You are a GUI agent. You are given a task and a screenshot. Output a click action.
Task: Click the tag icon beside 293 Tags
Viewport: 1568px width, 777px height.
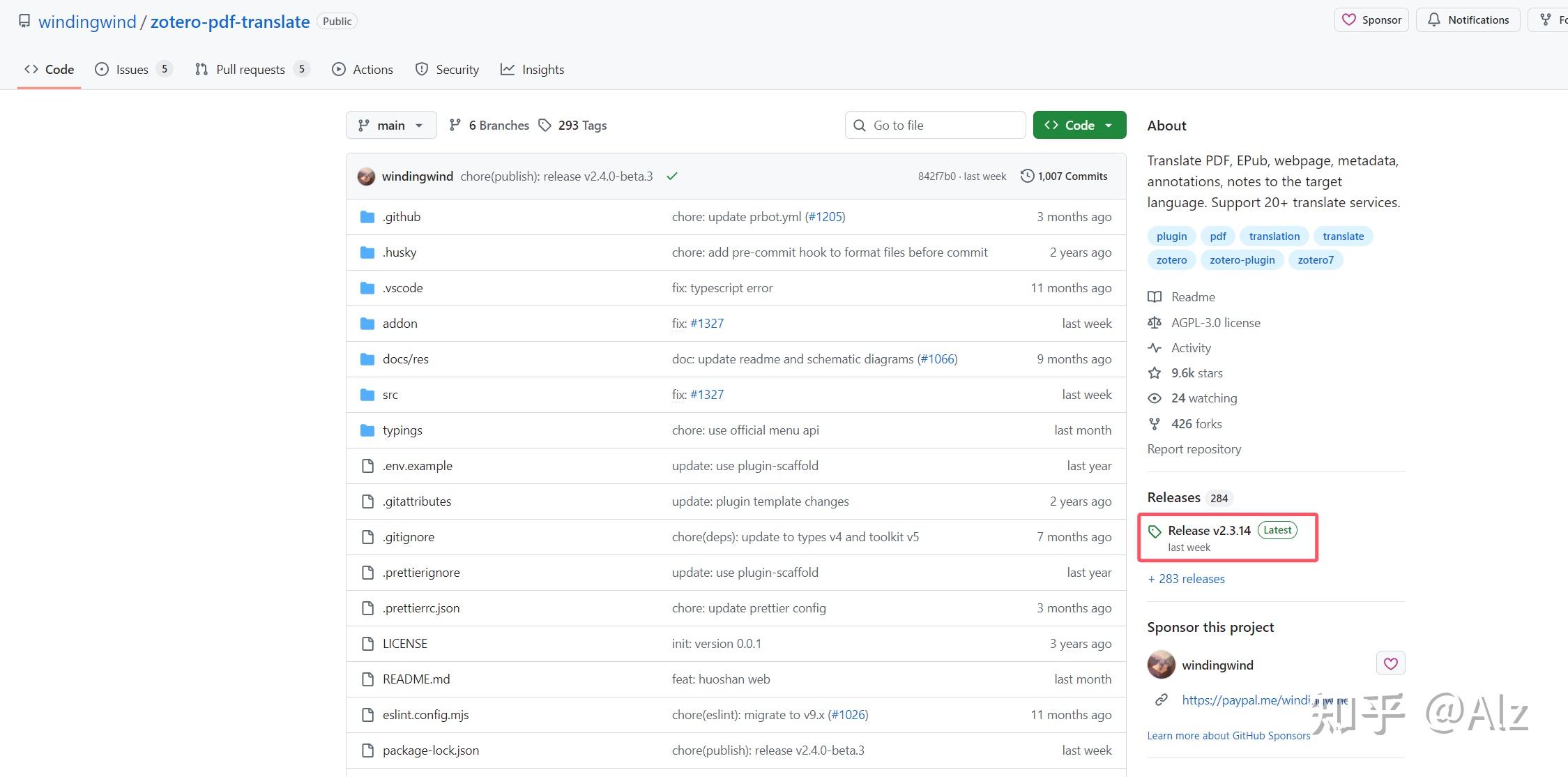(545, 126)
